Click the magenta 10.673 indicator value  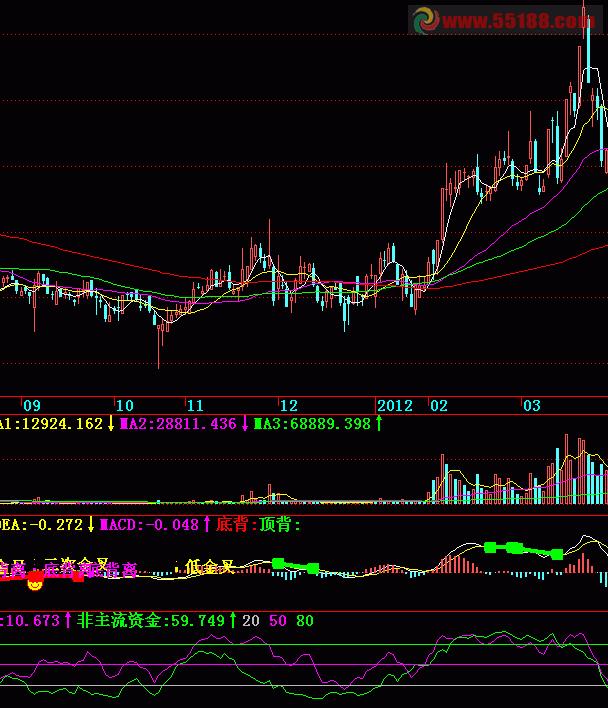coord(32,620)
